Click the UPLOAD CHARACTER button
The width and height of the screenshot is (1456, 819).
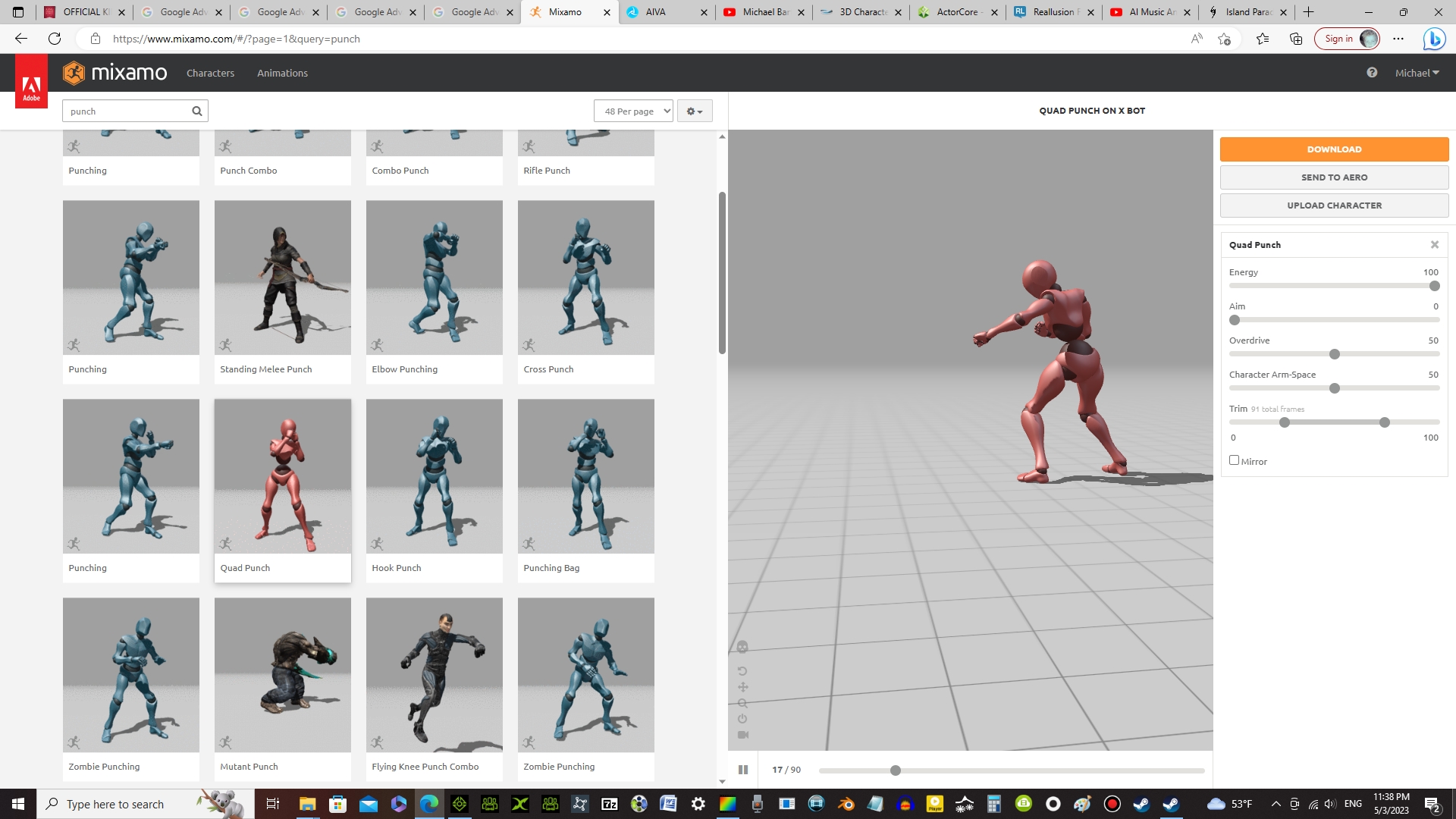(x=1334, y=206)
